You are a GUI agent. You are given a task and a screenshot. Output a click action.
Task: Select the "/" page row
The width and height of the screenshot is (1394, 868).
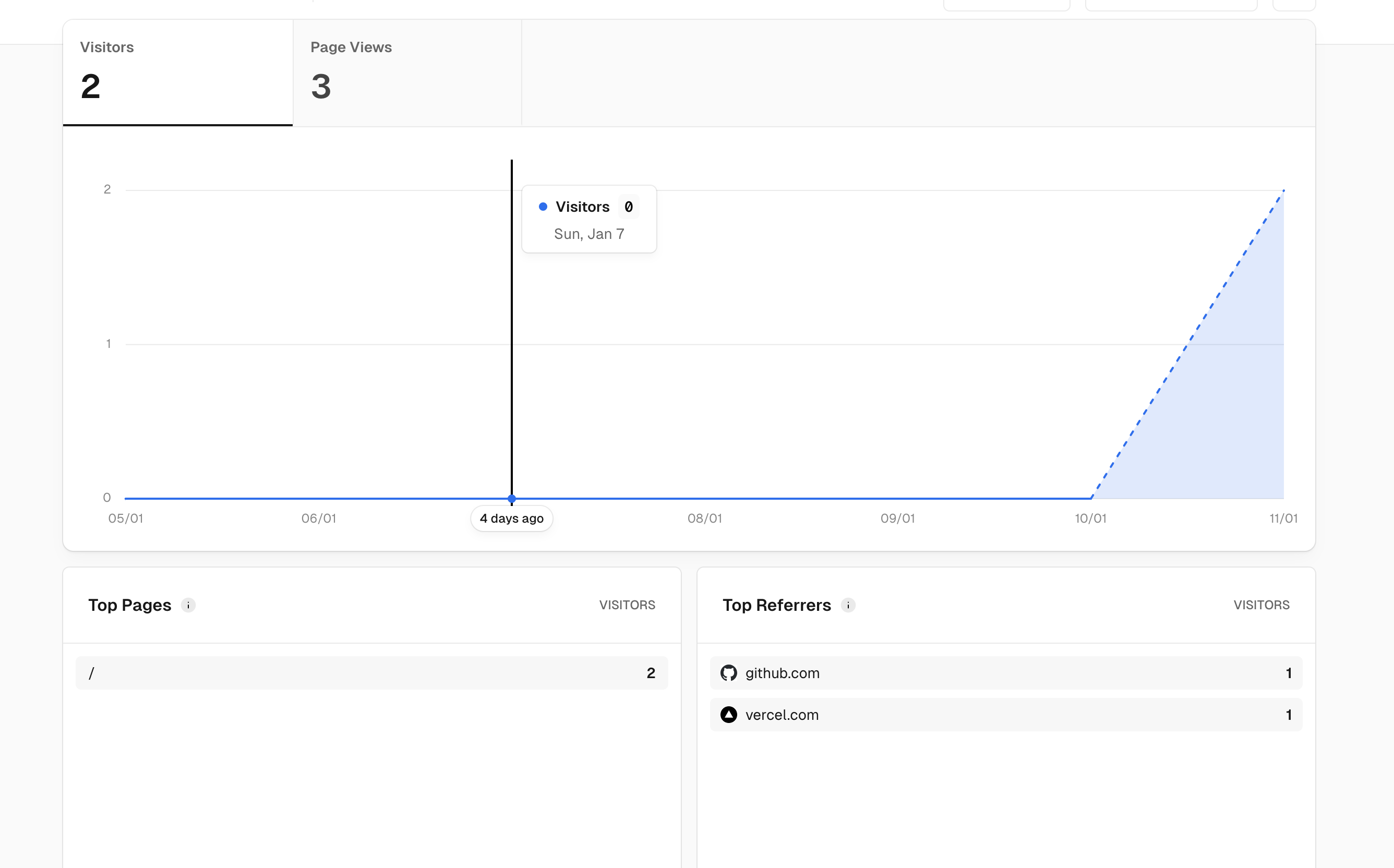coord(371,673)
